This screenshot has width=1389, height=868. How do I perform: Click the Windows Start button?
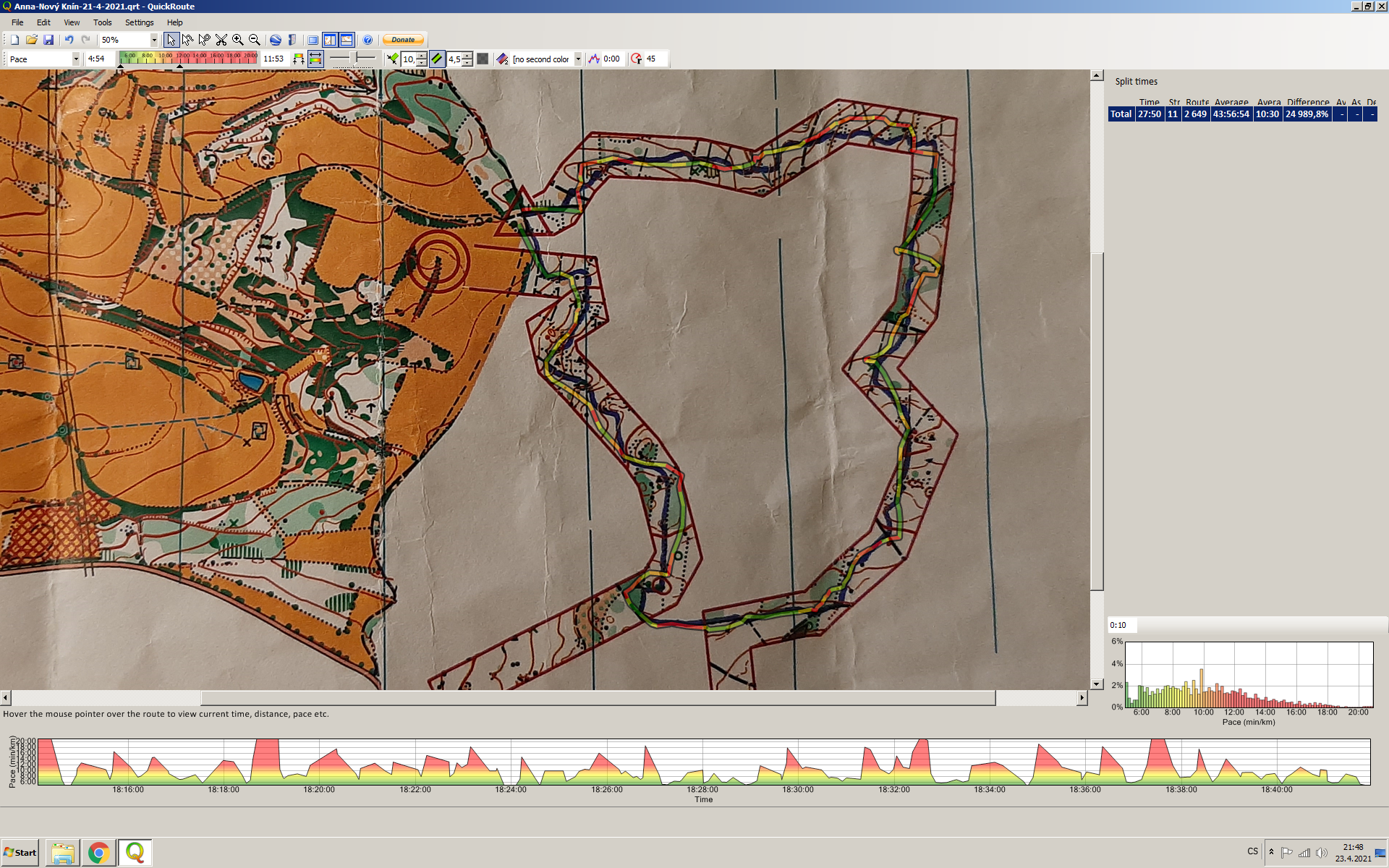[20, 853]
